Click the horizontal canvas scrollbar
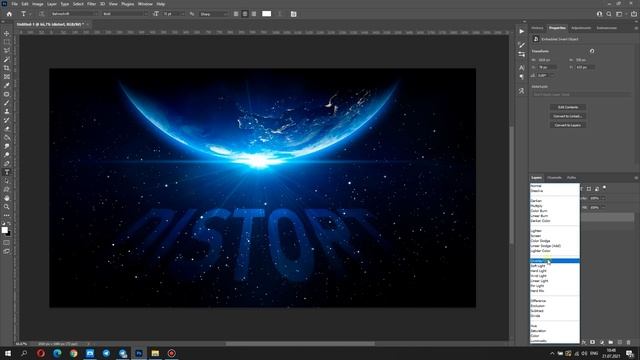640x360 pixels. tap(300, 344)
